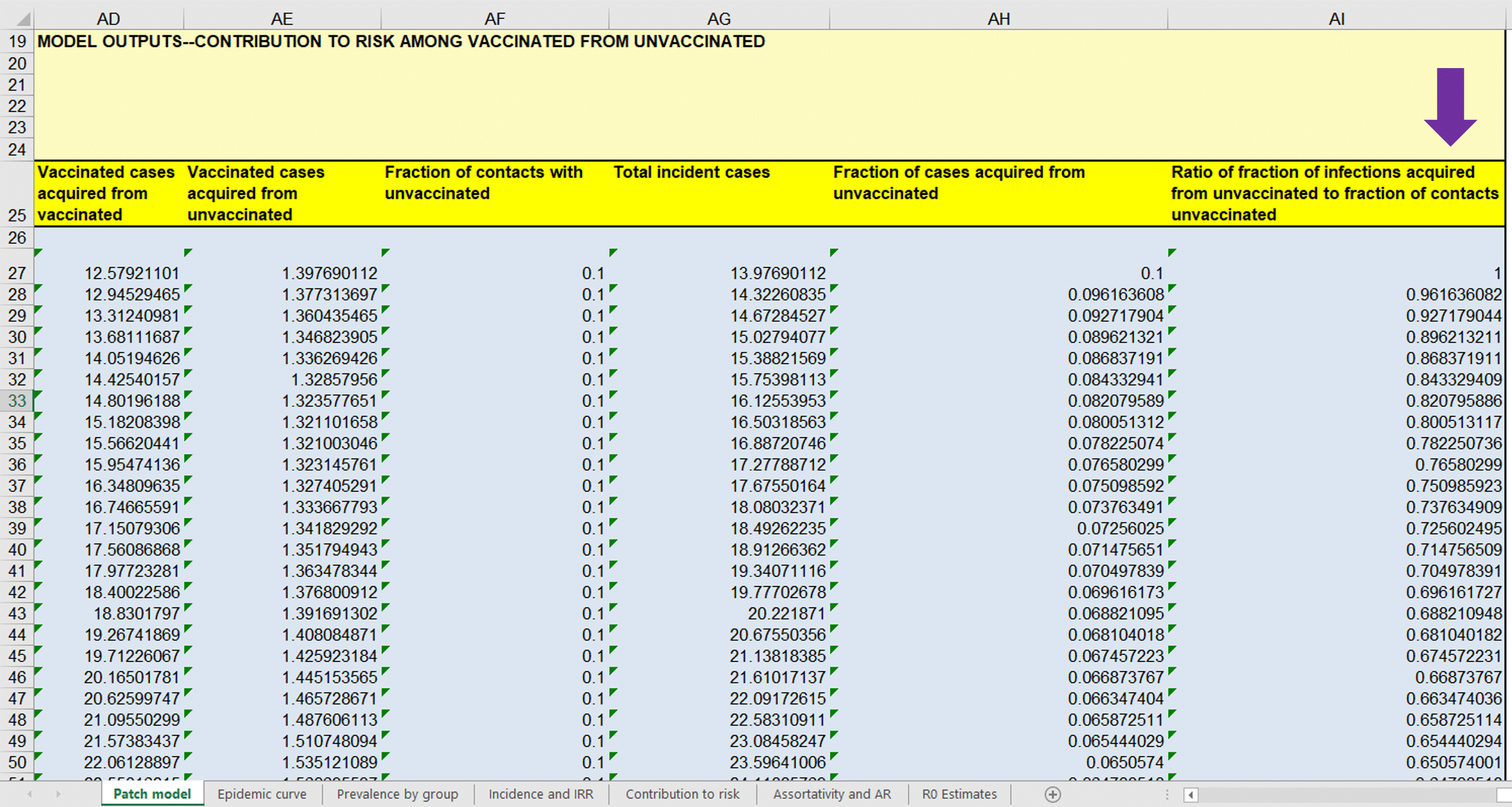Click next sheet navigation arrow
The height and width of the screenshot is (807, 1512).
pos(58,794)
